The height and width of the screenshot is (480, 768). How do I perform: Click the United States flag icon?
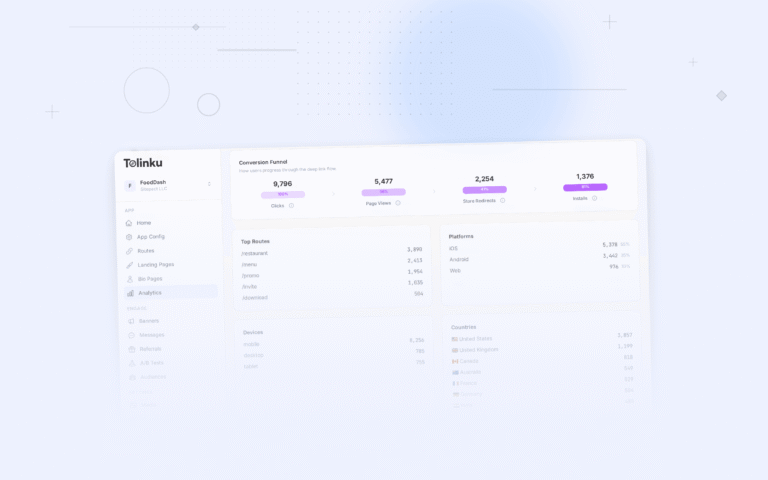click(455, 339)
